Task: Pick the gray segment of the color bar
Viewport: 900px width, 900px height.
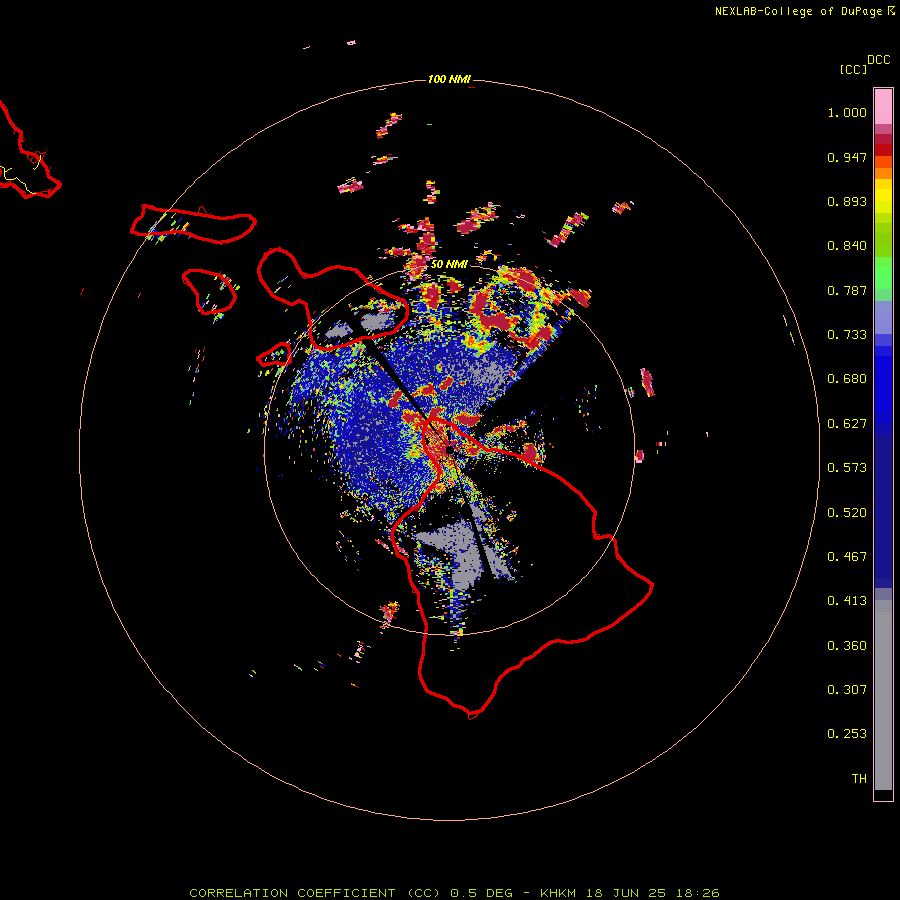Action: point(883,695)
